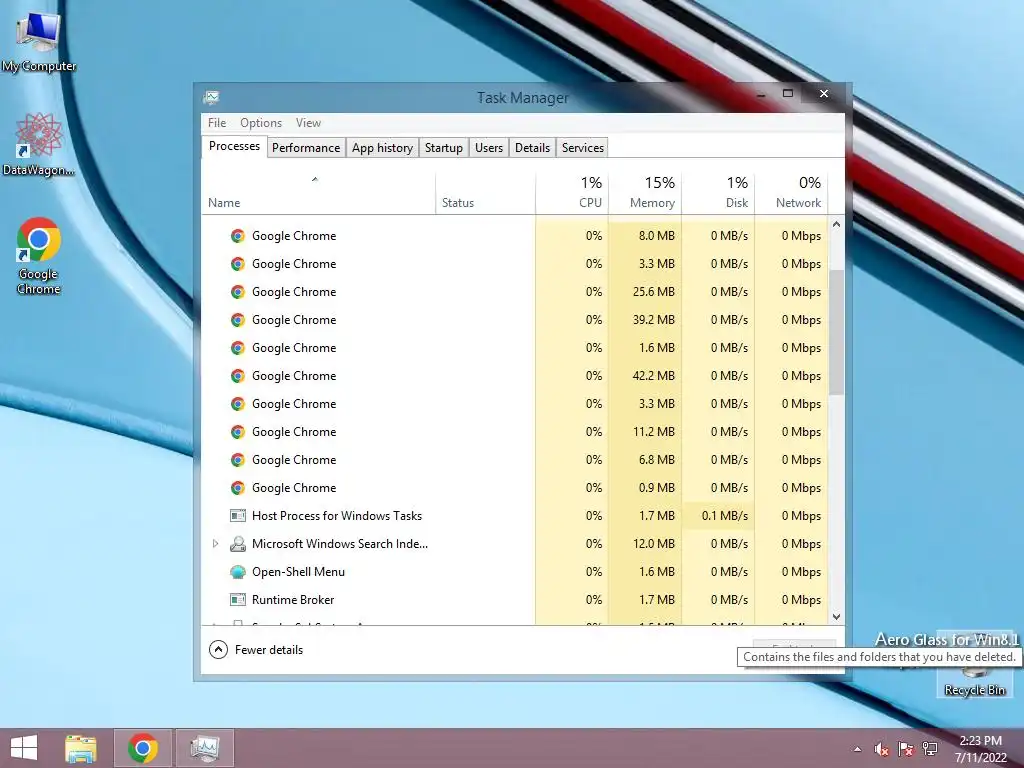Click the Open-Shell Menu process icon
Image resolution: width=1024 pixels, height=768 pixels.
click(238, 572)
